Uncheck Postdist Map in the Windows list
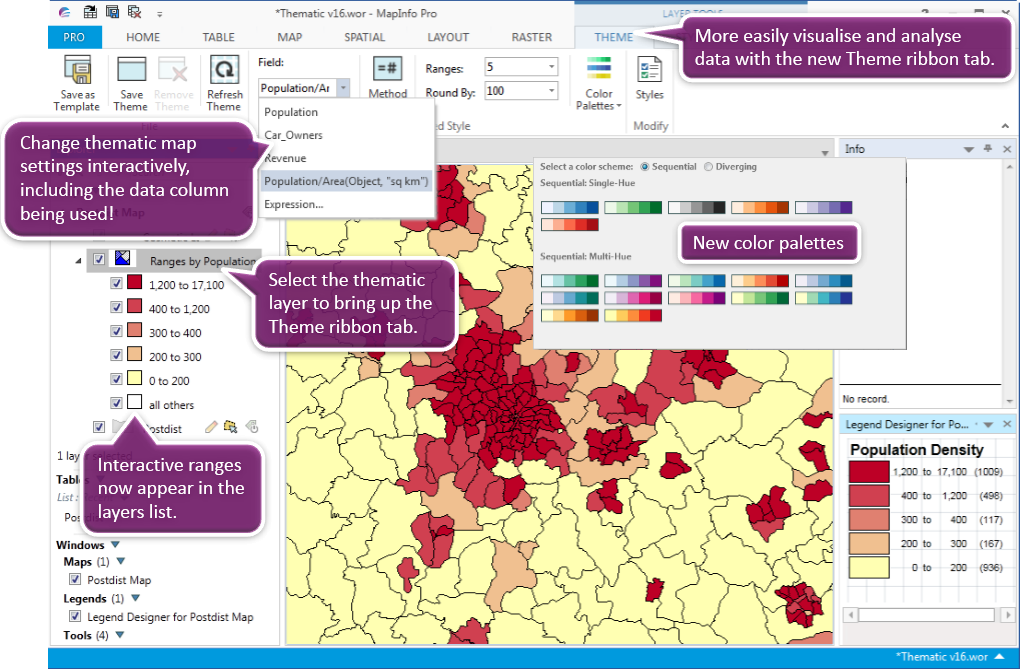 pyautogui.click(x=75, y=579)
